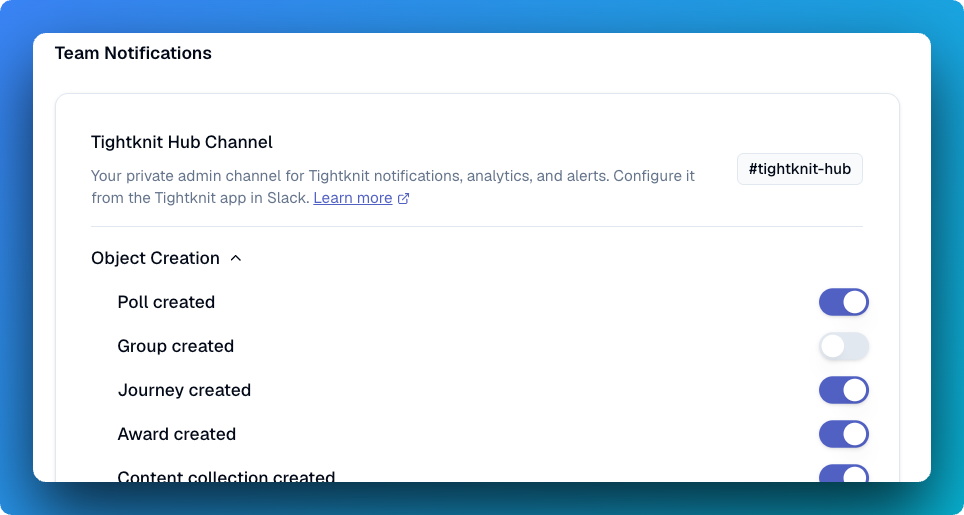
Task: Click the Award created label
Action: pos(177,434)
